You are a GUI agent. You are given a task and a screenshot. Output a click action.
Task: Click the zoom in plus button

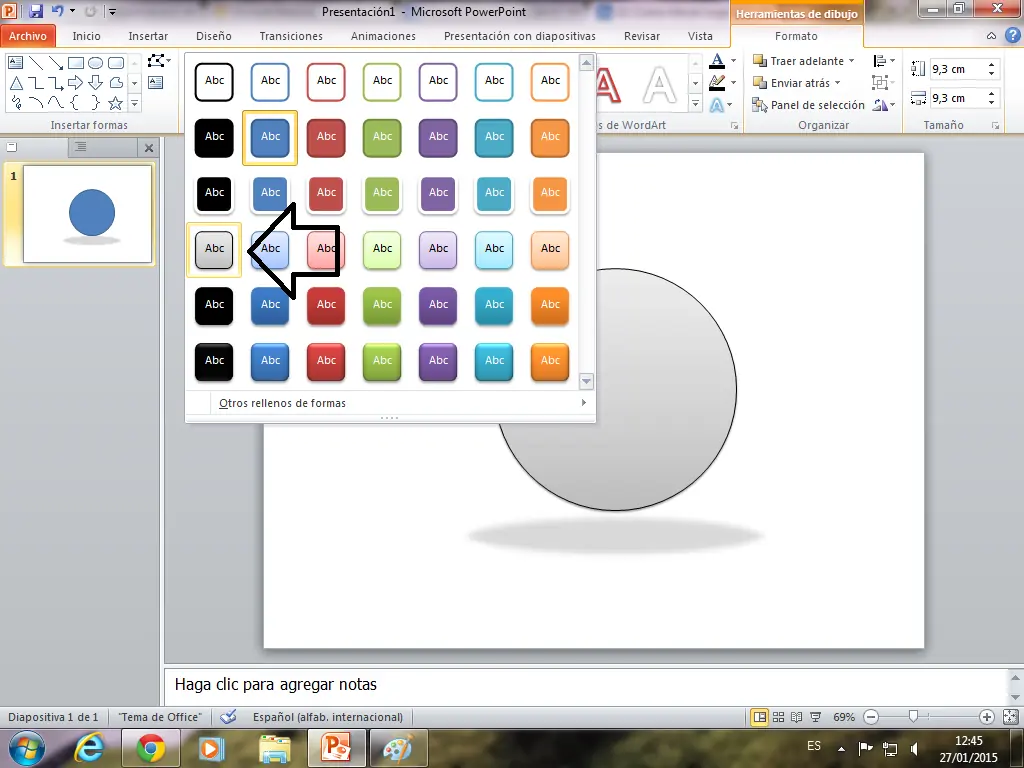[x=987, y=717]
